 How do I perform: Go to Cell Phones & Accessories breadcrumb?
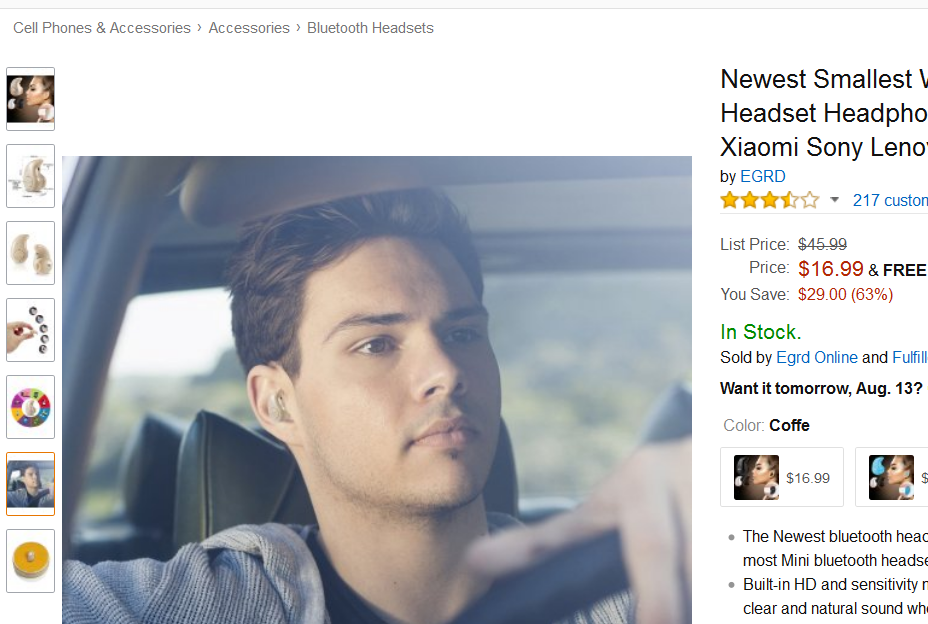point(102,28)
